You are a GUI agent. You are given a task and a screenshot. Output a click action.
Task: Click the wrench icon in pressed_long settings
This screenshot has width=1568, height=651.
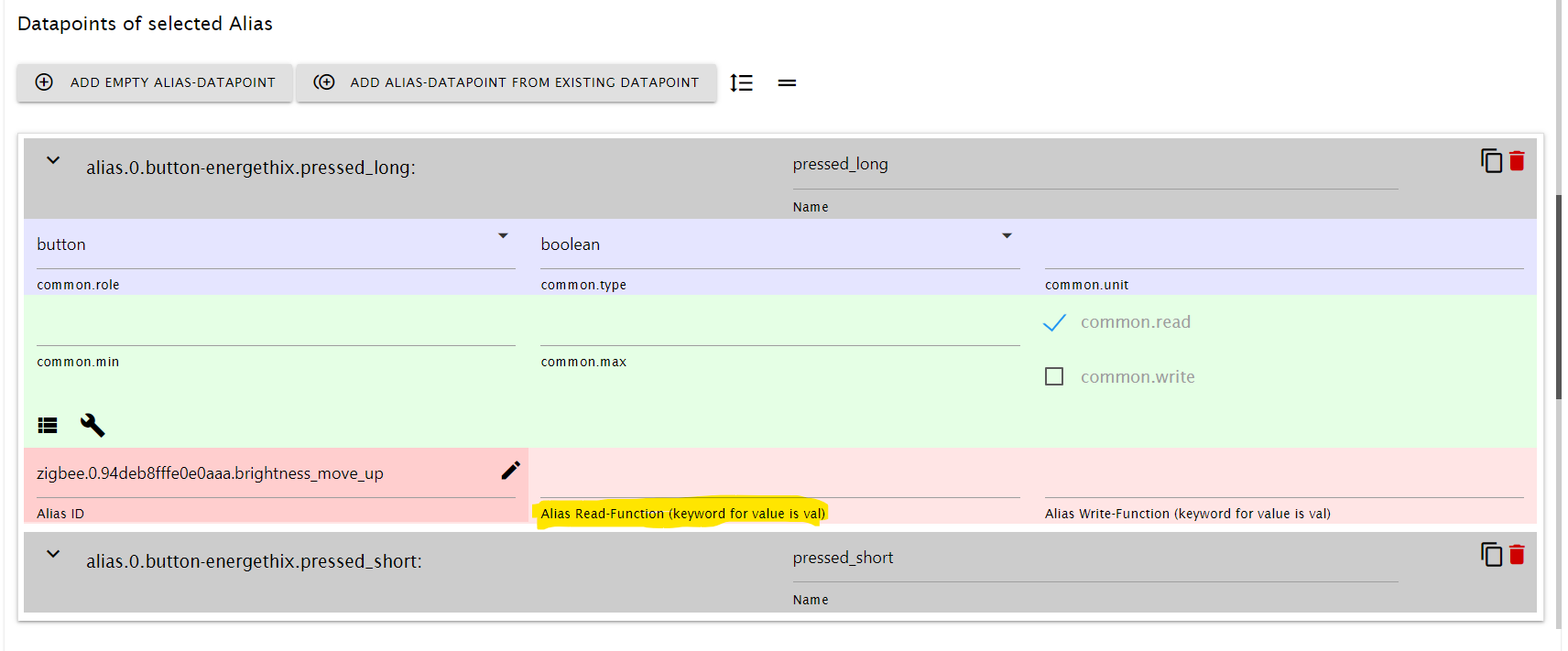pos(93,425)
